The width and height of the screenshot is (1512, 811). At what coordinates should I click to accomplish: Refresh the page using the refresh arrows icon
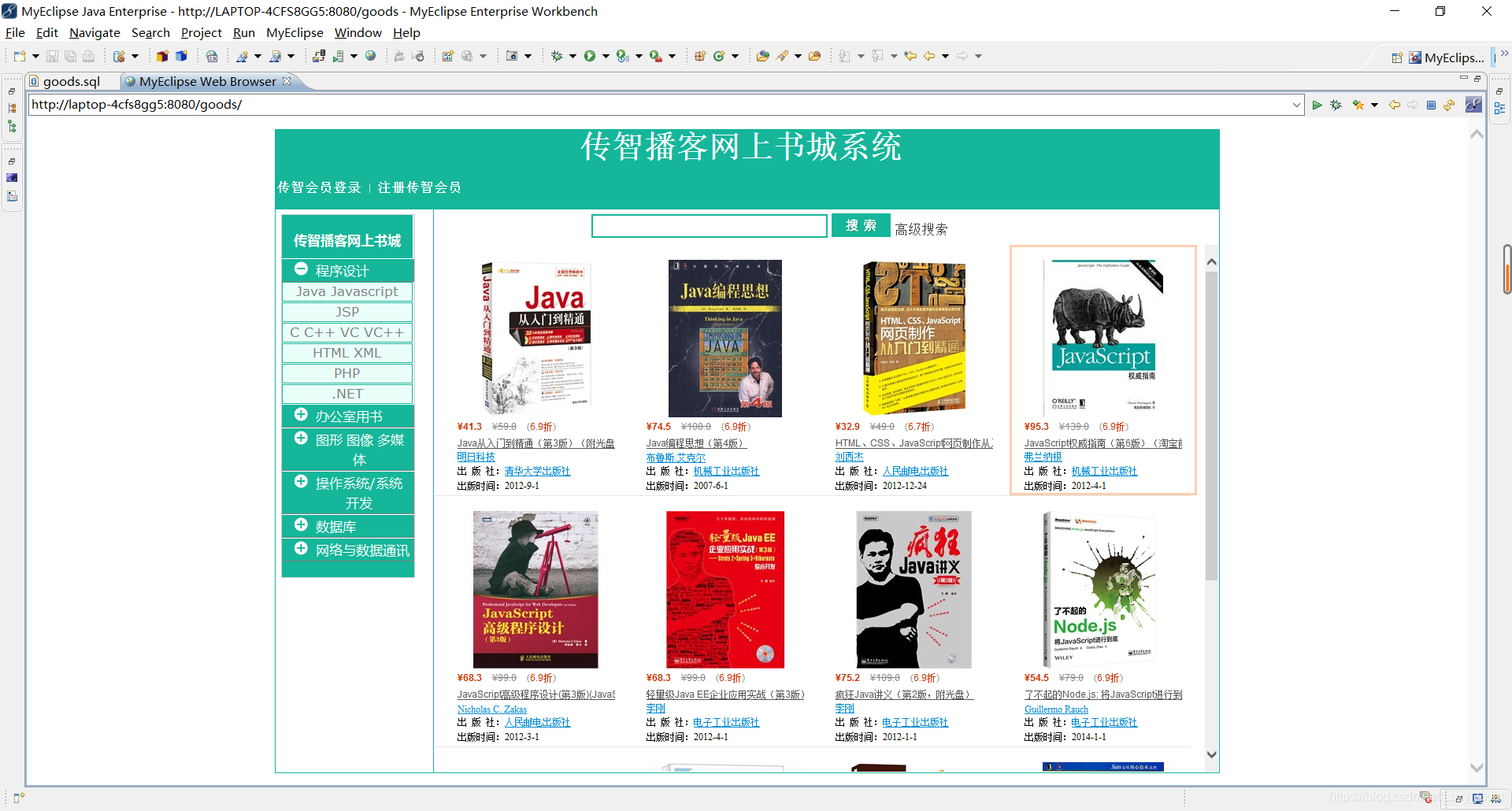coord(1450,104)
